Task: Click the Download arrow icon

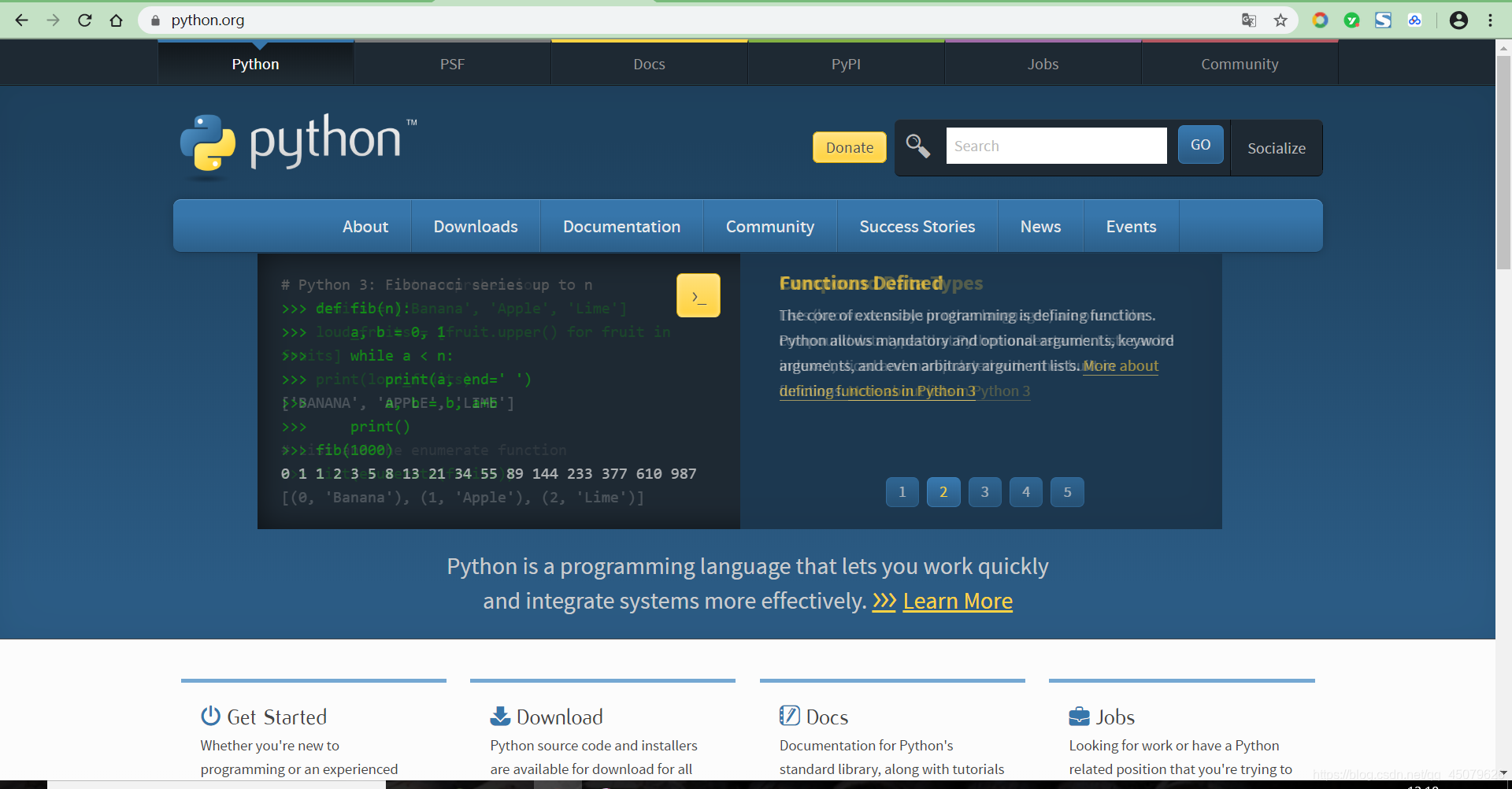Action: [x=500, y=716]
